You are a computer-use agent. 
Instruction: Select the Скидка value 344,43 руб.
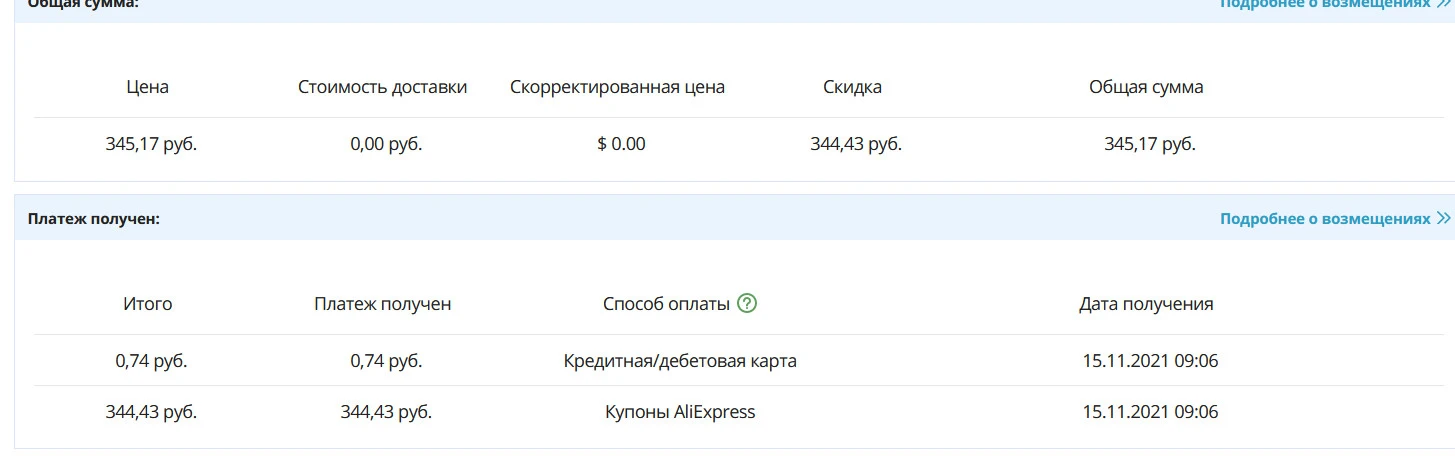[x=856, y=144]
